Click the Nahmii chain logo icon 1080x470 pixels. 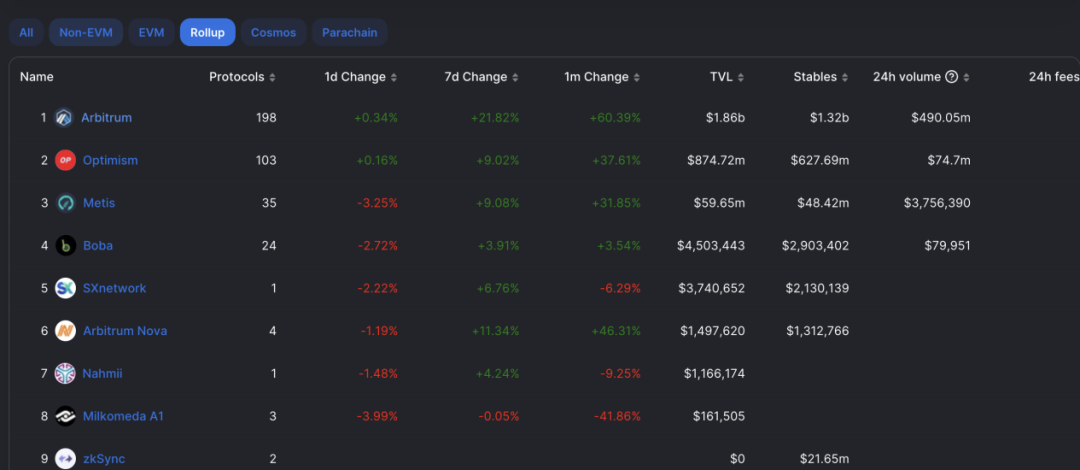click(65, 374)
